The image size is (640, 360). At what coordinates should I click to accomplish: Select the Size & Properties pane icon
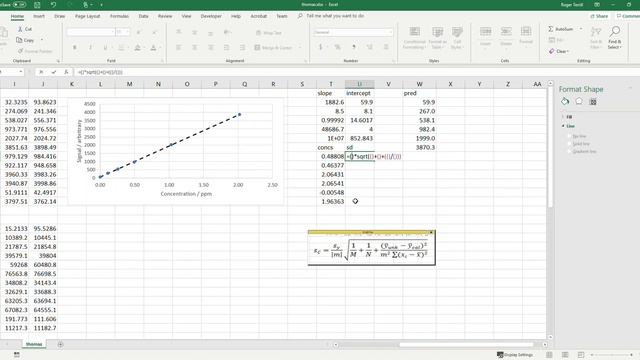pos(593,101)
